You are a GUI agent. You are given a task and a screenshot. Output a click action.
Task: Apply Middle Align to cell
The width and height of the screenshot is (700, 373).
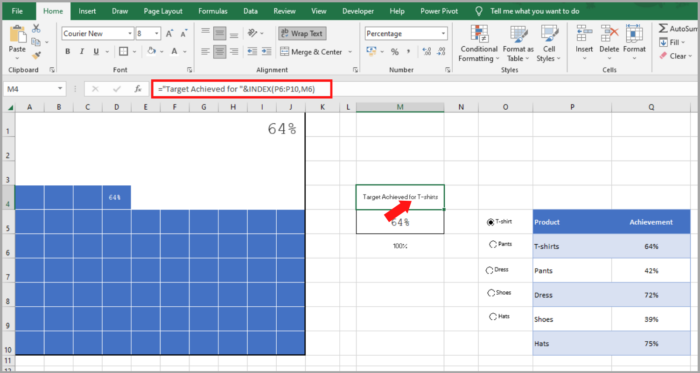(219, 33)
